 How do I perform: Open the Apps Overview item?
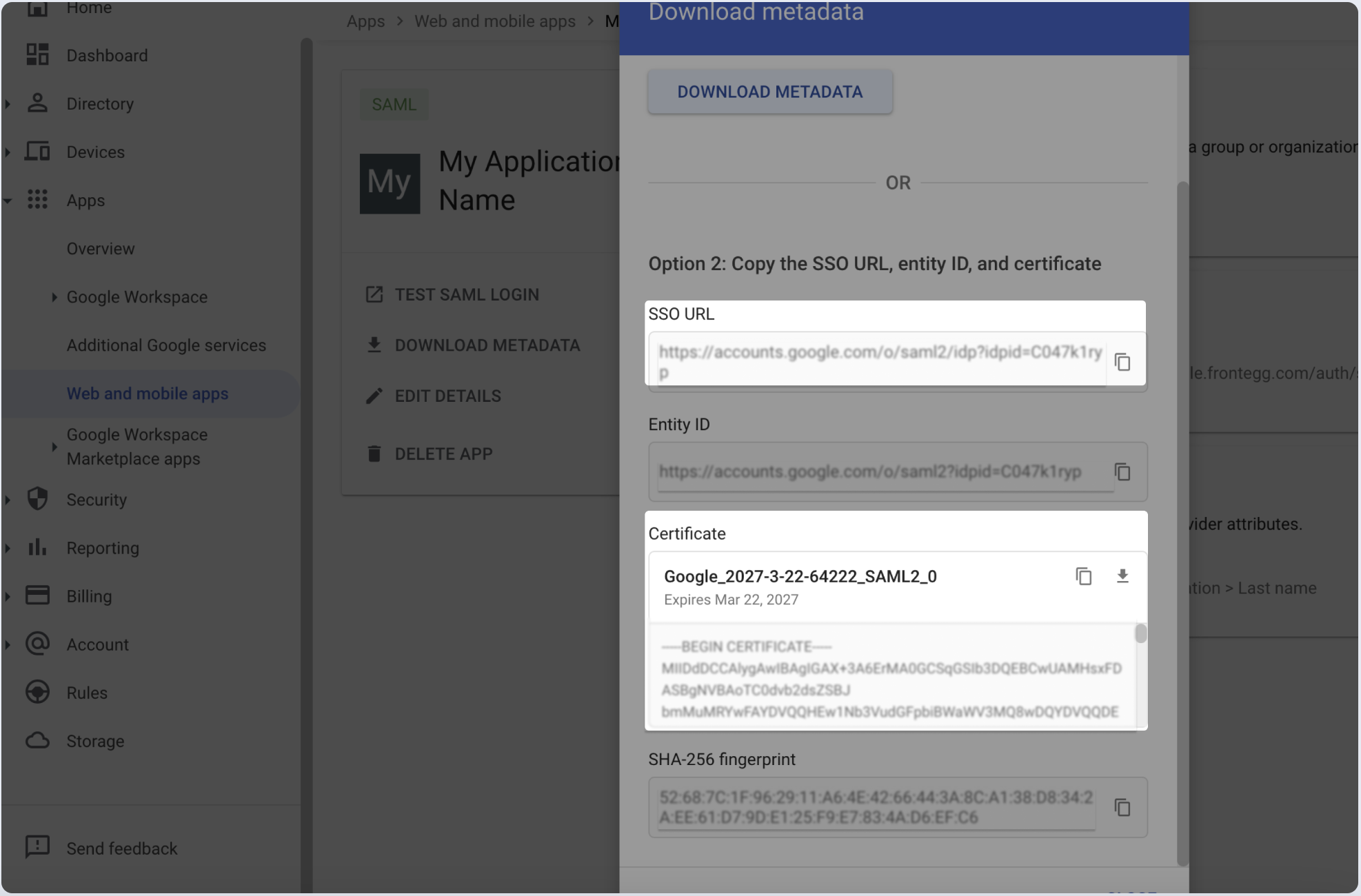point(101,249)
